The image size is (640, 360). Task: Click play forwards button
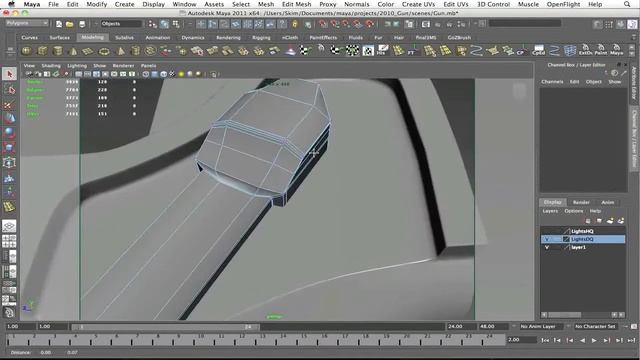594,340
